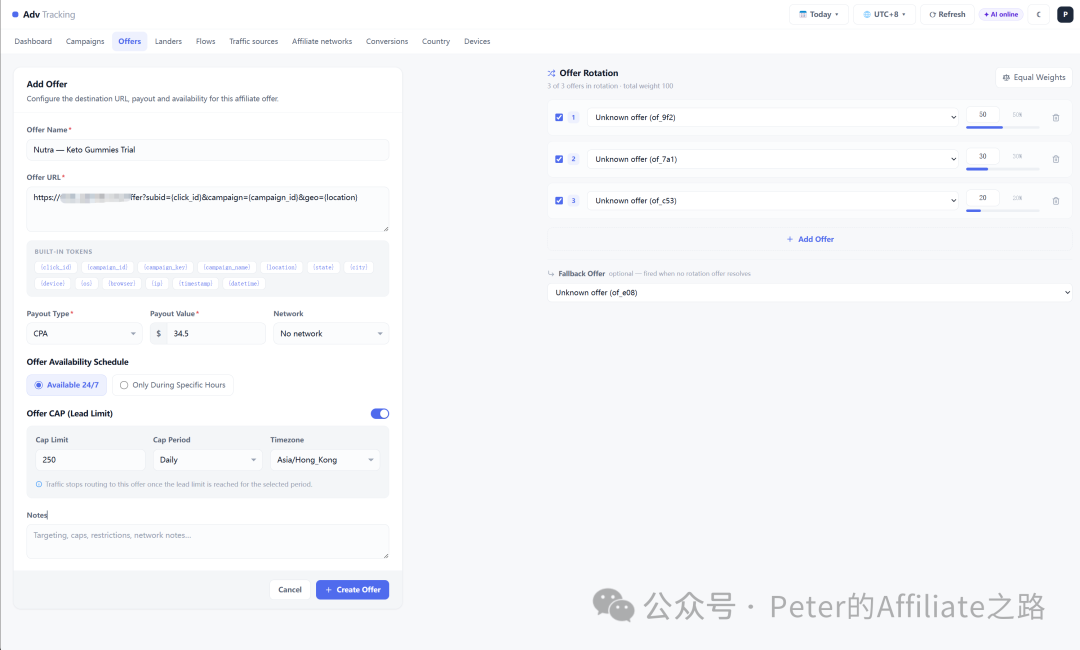Open the Today date range dropdown
The height and width of the screenshot is (650, 1080).
pos(818,14)
